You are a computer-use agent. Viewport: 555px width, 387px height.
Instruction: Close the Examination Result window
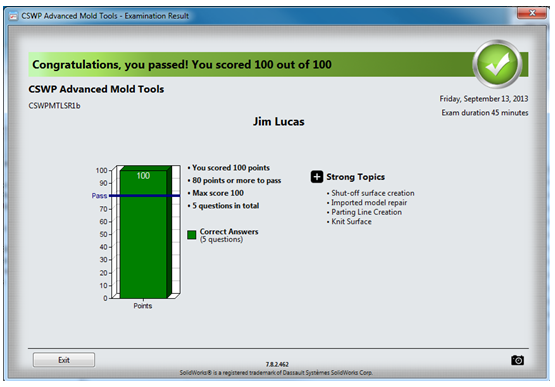(532, 13)
